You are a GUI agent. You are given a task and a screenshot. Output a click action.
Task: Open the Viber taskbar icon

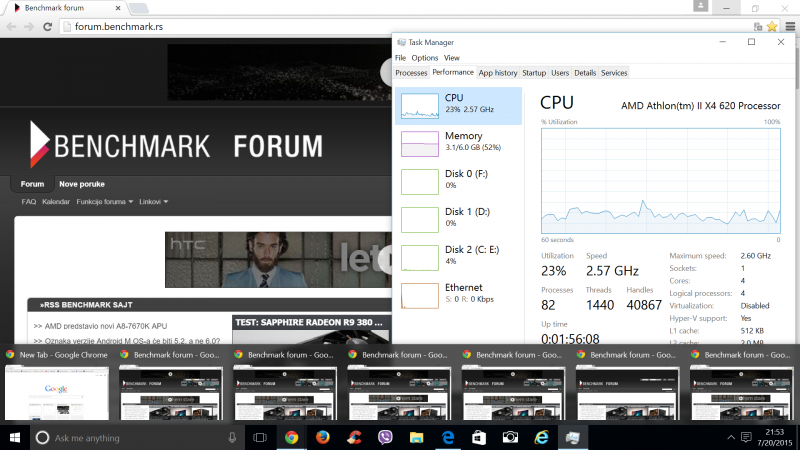point(385,438)
